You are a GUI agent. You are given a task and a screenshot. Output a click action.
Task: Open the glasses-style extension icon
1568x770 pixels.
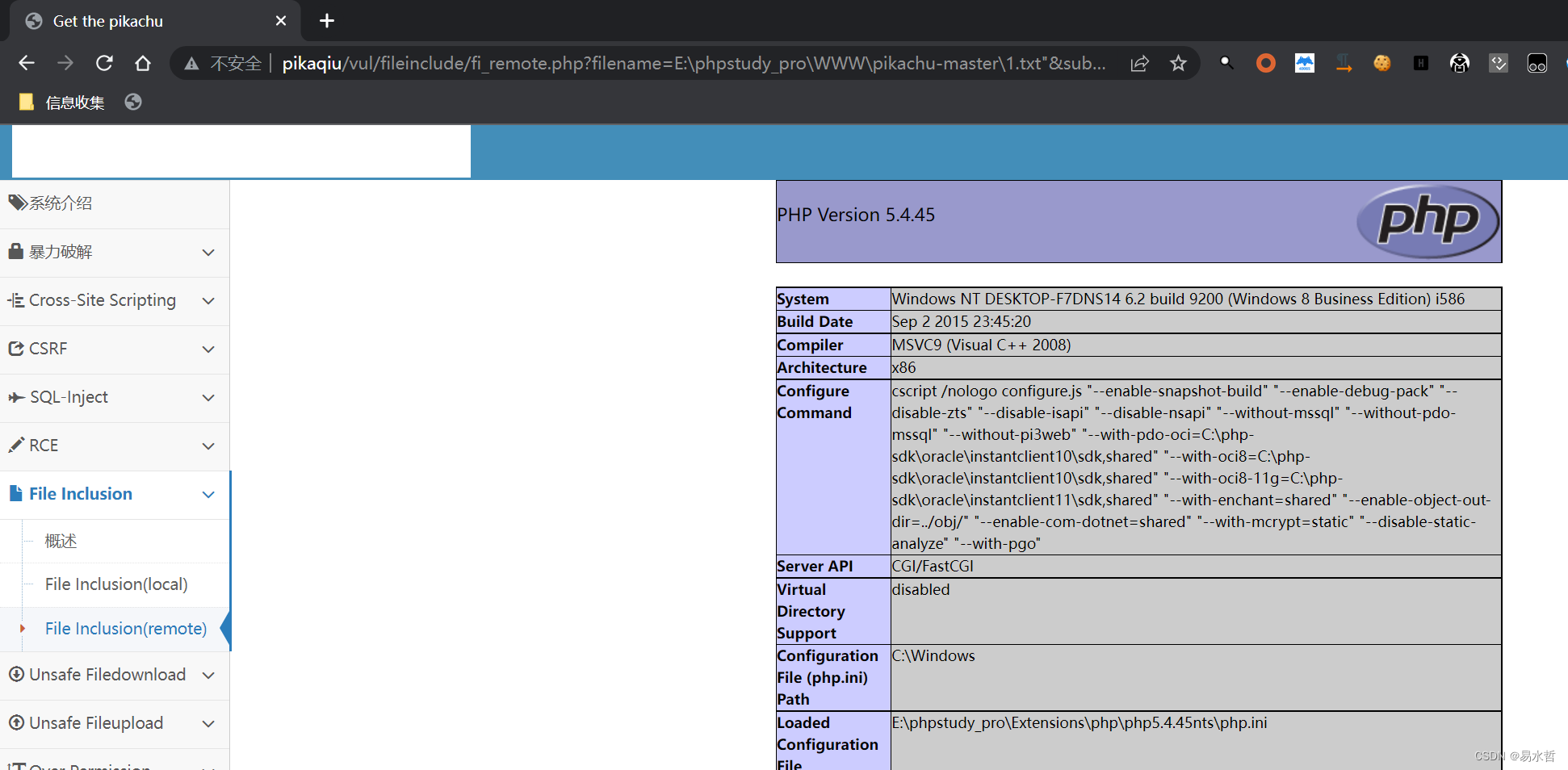(1537, 63)
